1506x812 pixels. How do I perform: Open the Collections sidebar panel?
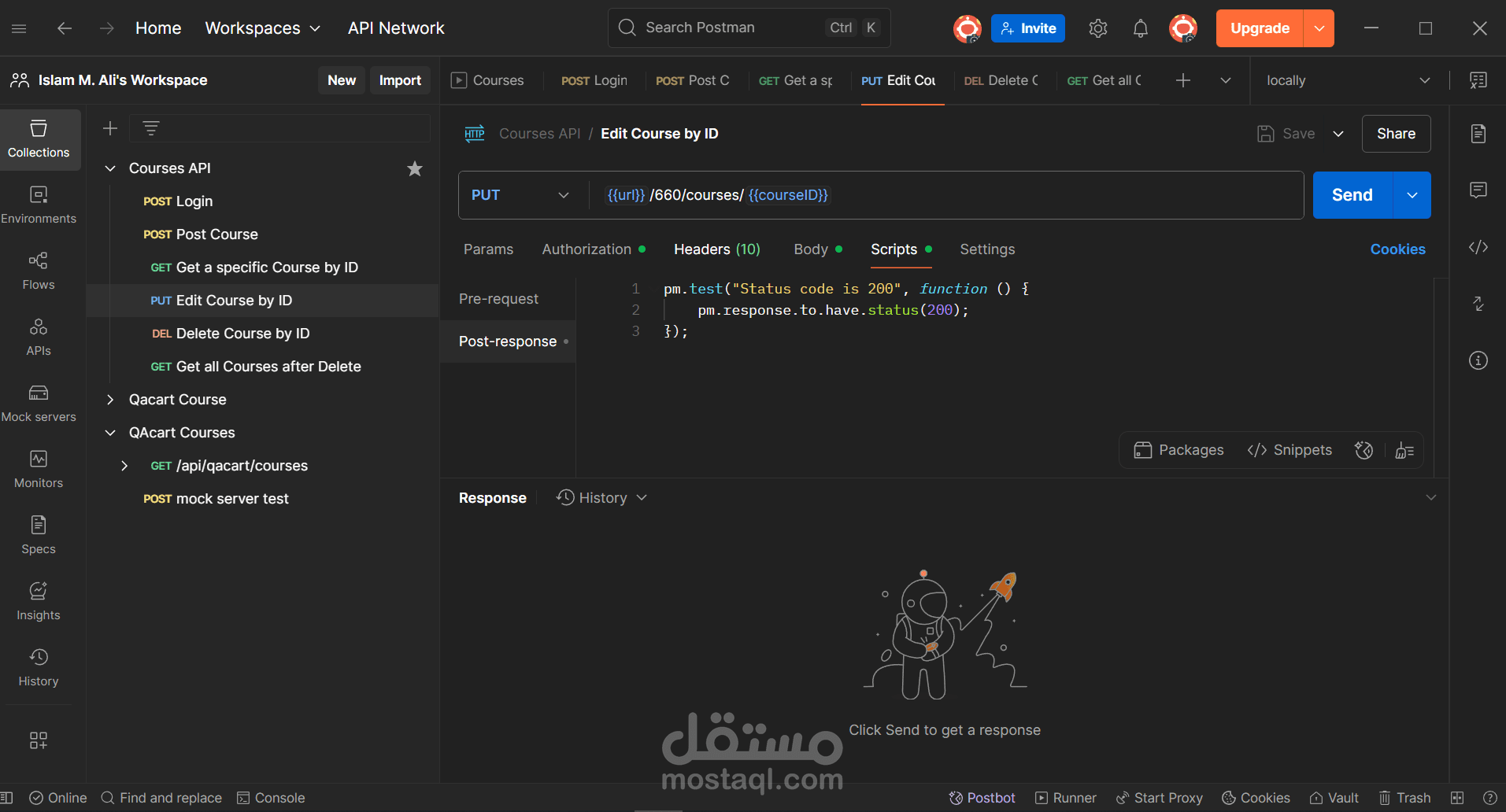(x=39, y=139)
